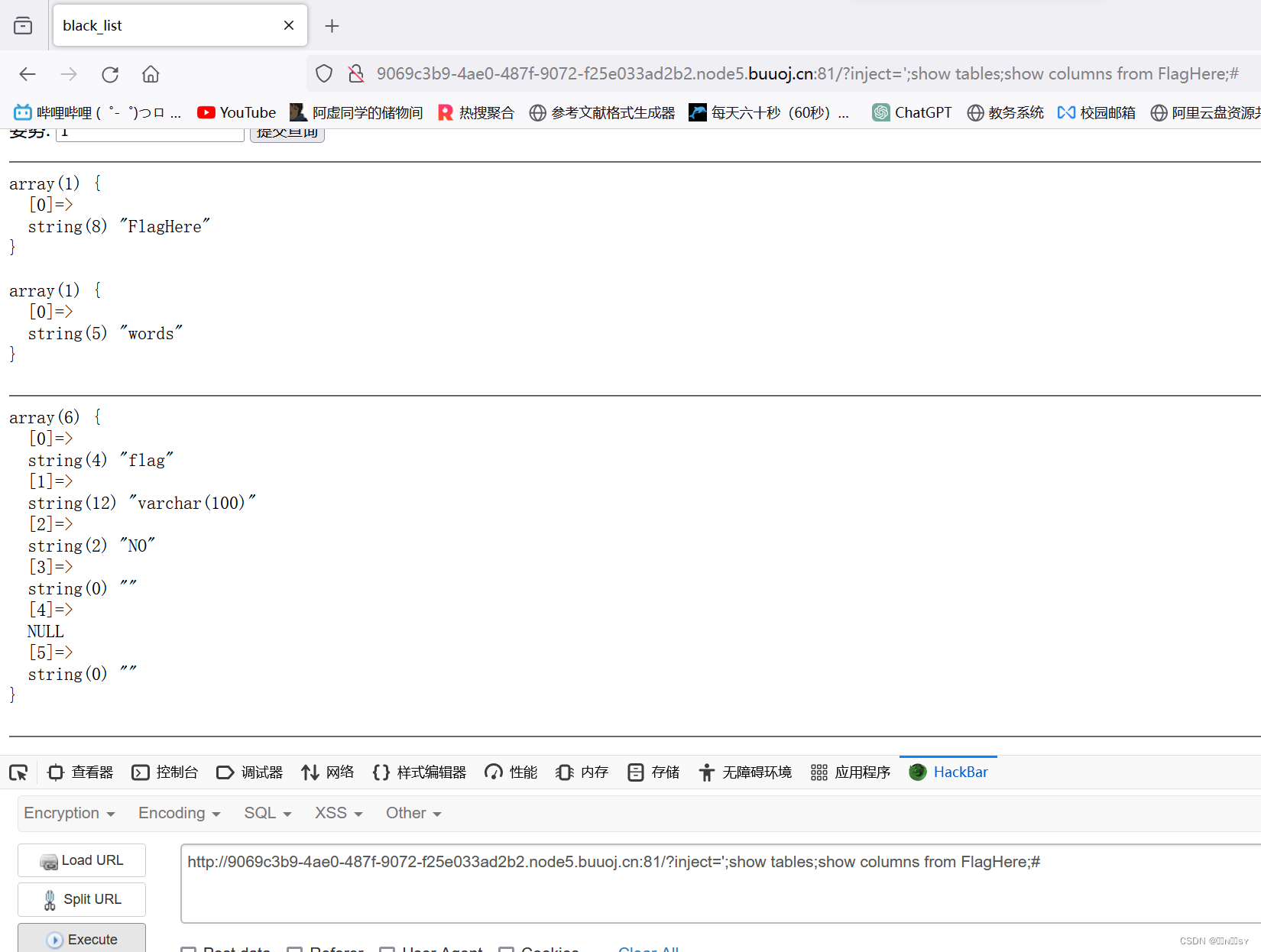1261x952 pixels.
Task: Click the Split URL button
Action: tap(81, 899)
